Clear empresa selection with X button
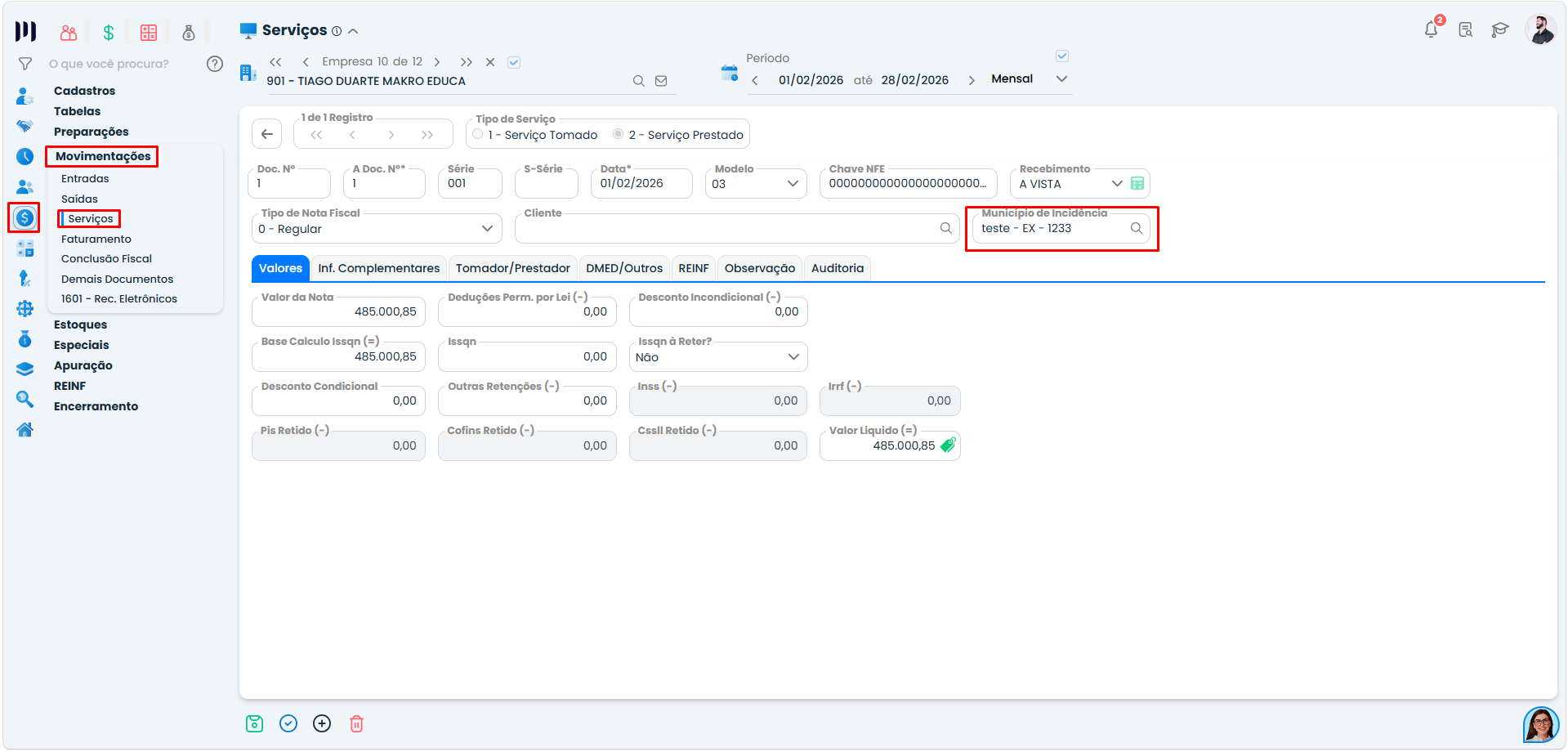The width and height of the screenshot is (1568, 752). (490, 62)
